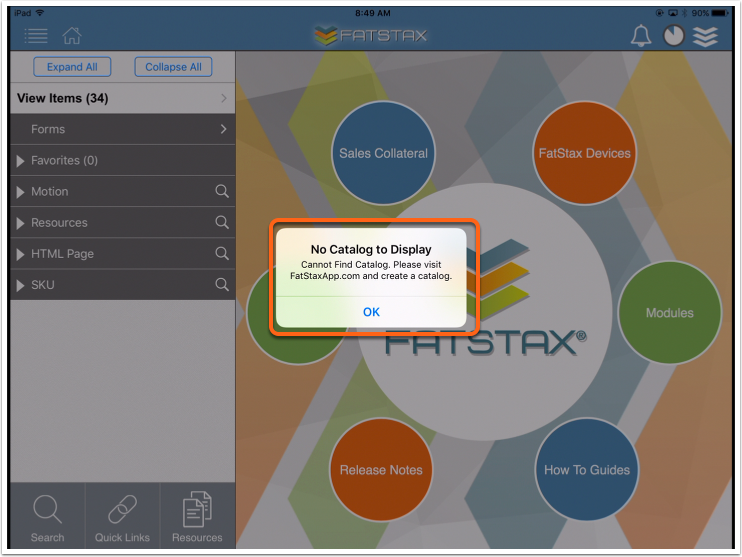The image size is (742, 557).
Task: Tap the HTML Page label
Action: [62, 254]
